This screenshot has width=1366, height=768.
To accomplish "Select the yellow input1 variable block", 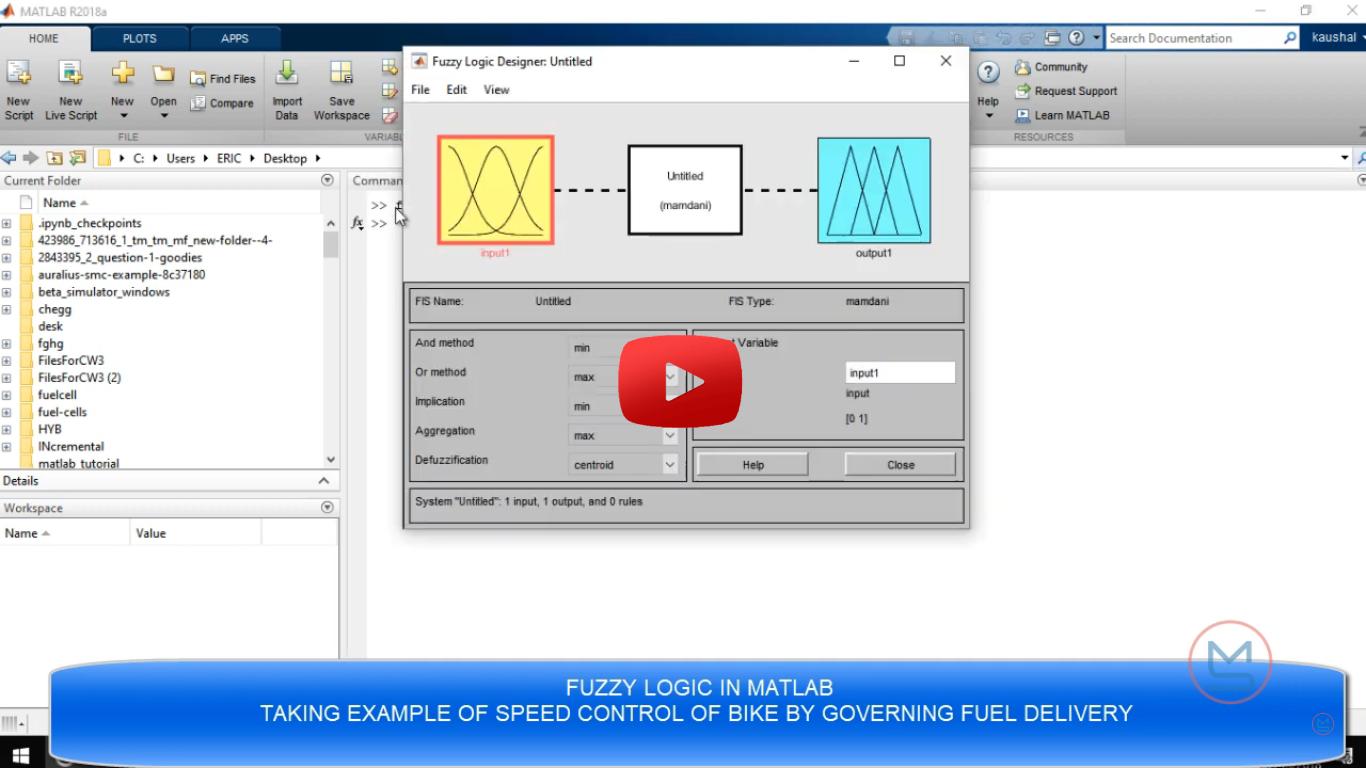I will 495,190.
